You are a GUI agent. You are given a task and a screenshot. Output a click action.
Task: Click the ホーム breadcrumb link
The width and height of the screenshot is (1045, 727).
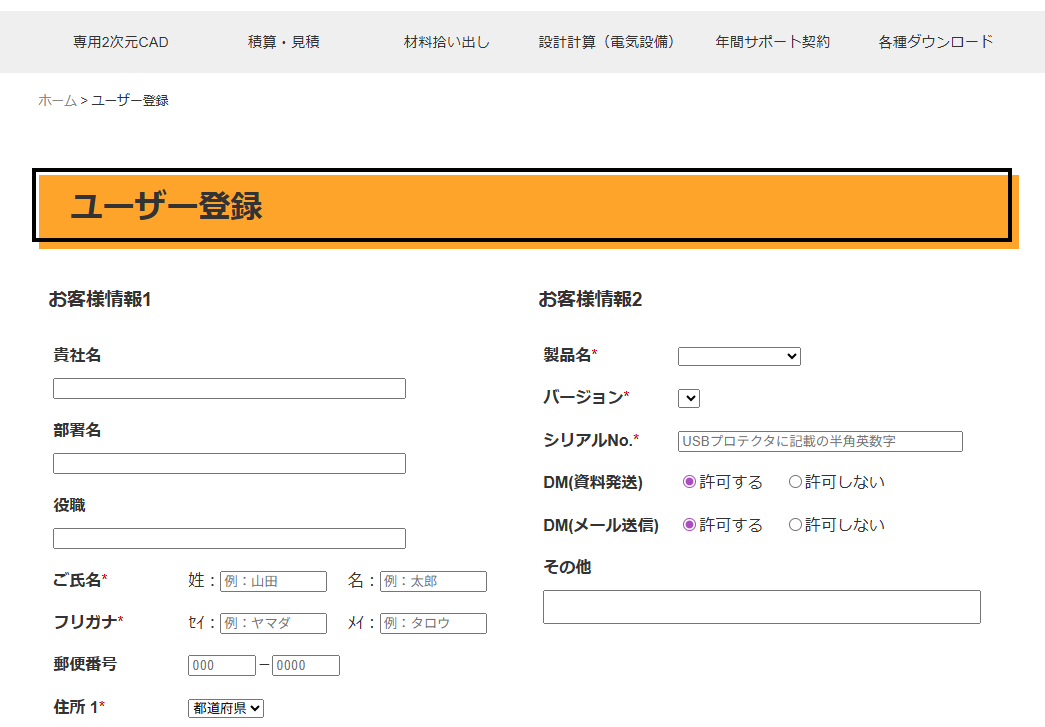coord(57,100)
